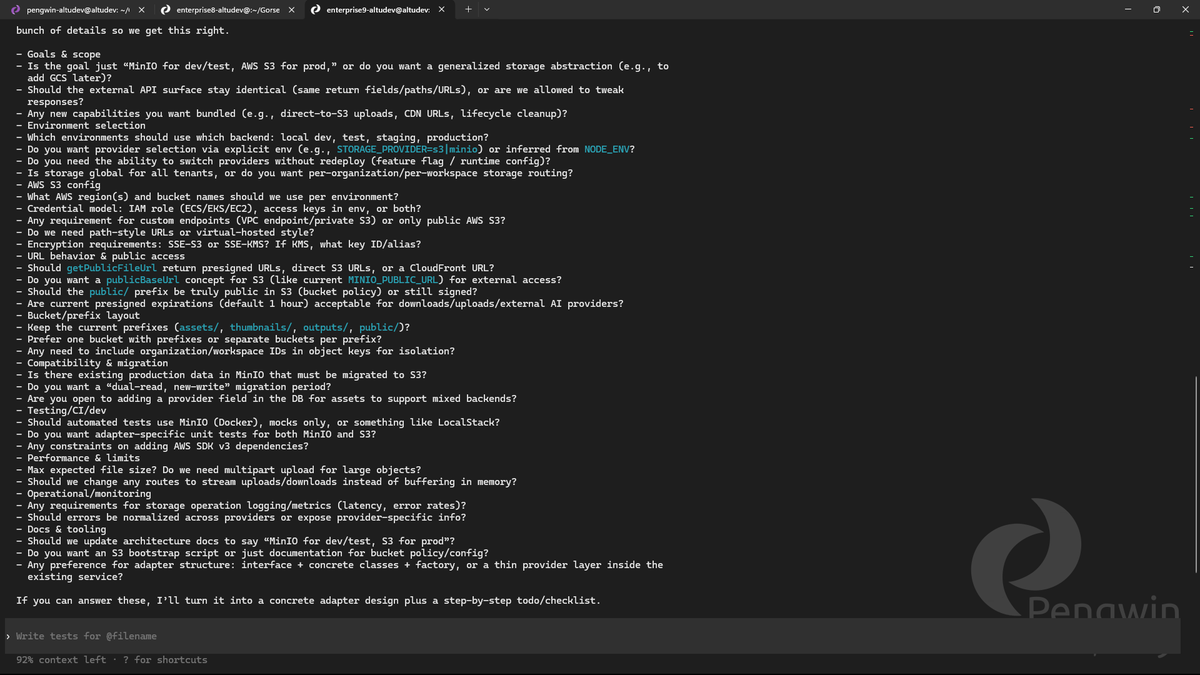The height and width of the screenshot is (675, 1200).
Task: Click the 'assets/' prefix text
Action: coord(198,327)
